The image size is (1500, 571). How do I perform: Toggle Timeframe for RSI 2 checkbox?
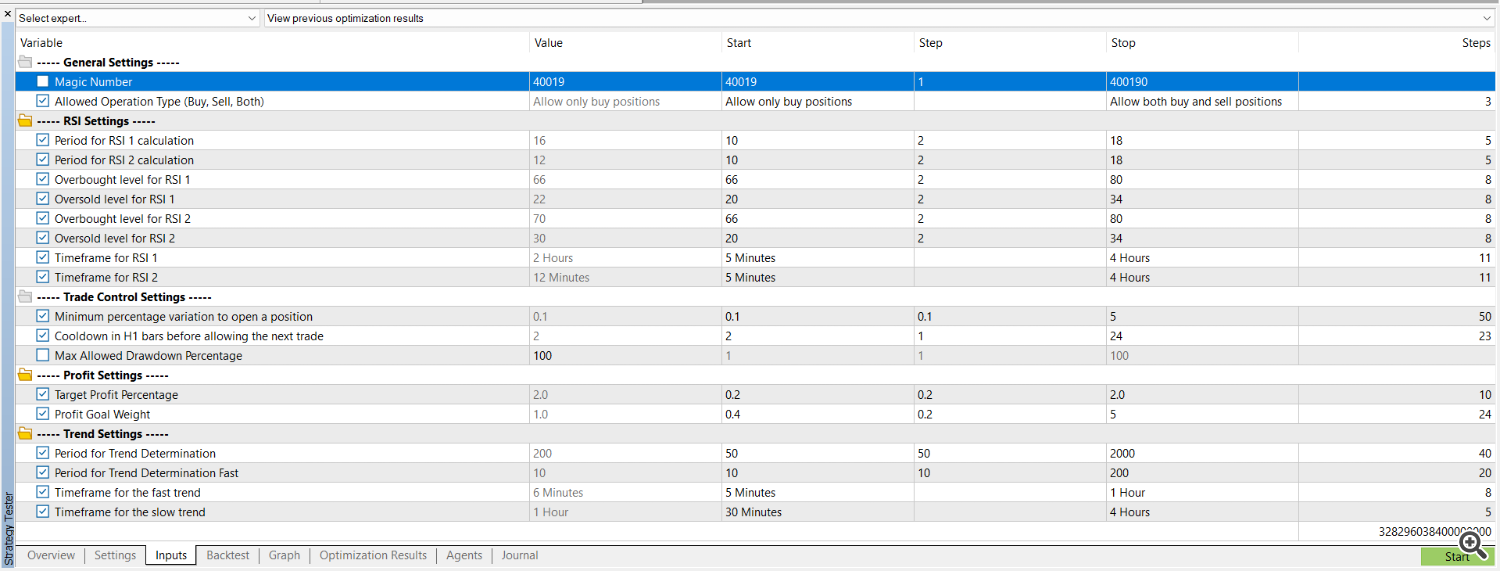pyautogui.click(x=42, y=277)
